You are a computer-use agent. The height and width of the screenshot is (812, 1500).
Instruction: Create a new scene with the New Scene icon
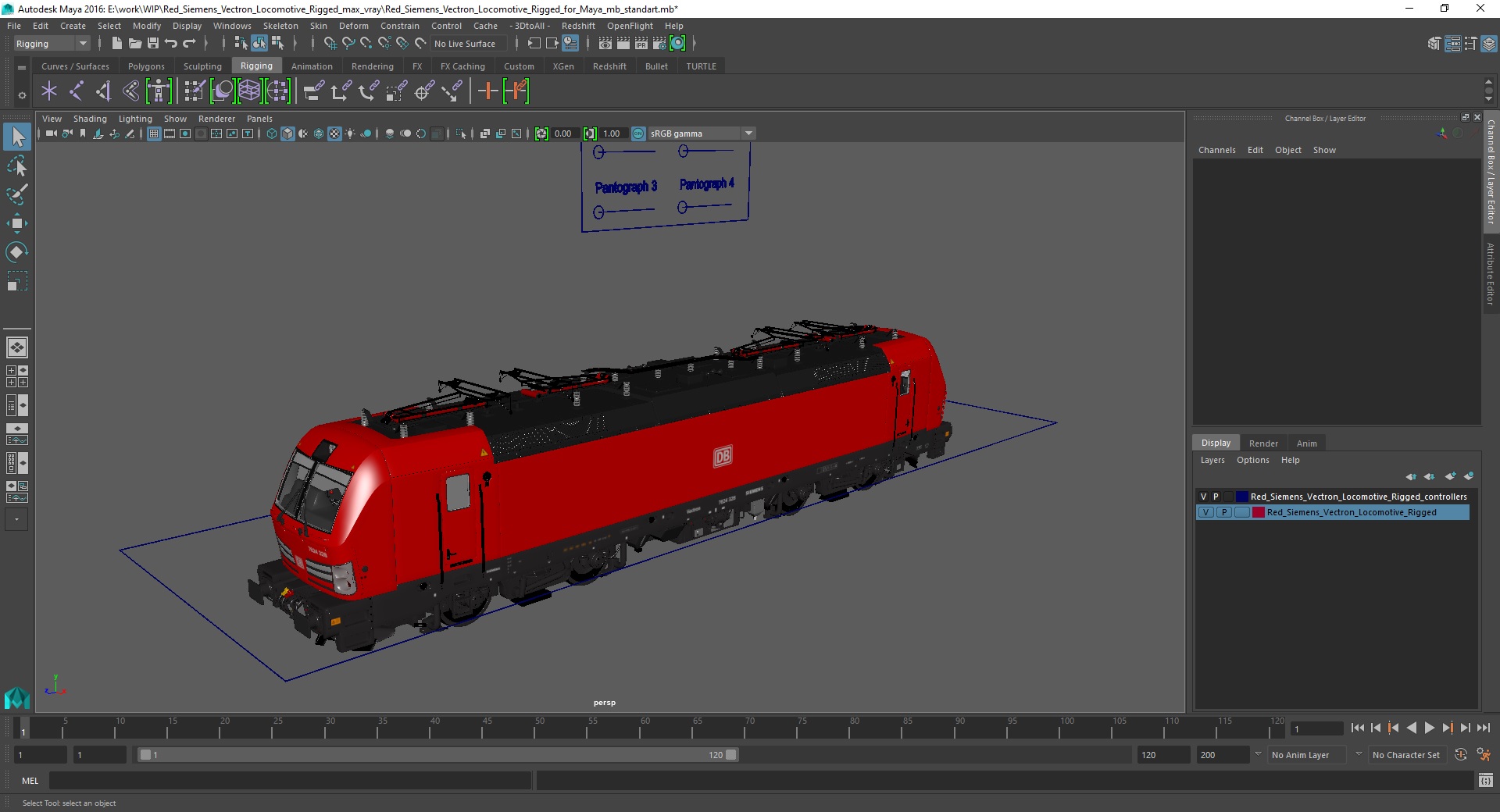click(x=117, y=44)
